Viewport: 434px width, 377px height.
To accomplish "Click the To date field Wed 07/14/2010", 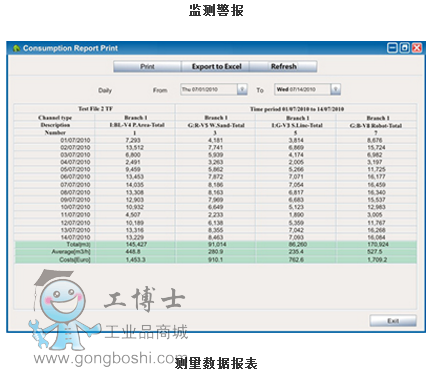I will tap(302, 89).
